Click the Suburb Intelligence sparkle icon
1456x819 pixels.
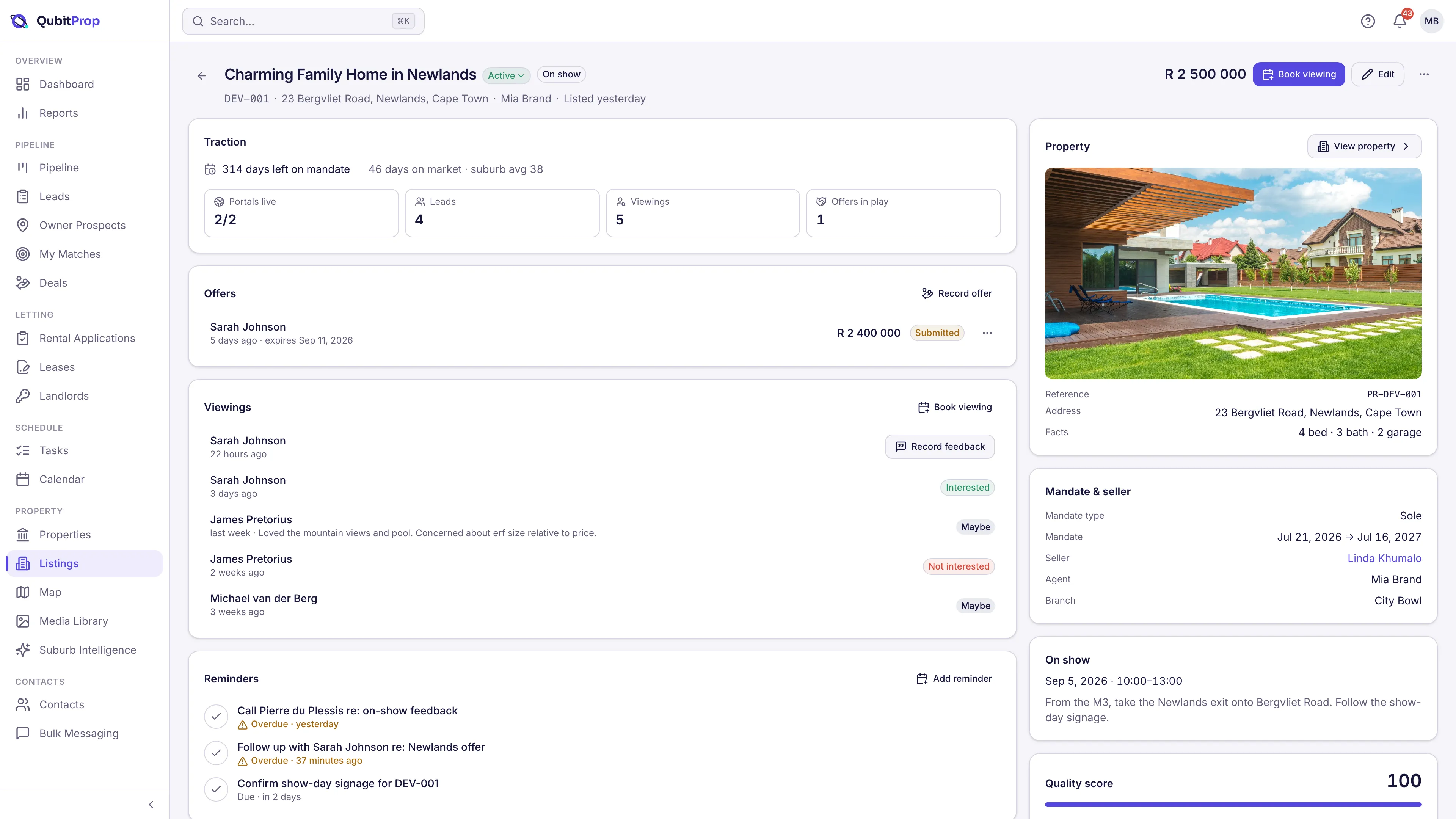coord(23,650)
